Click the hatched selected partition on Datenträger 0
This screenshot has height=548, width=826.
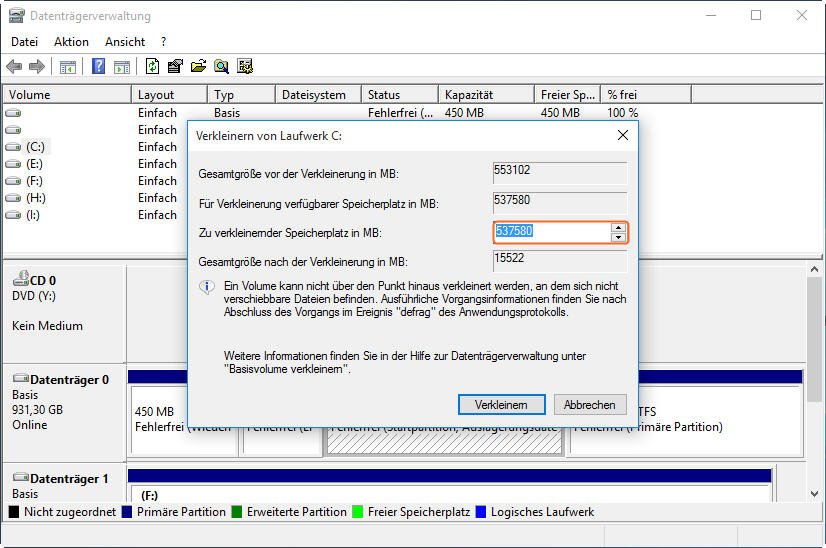[x=444, y=444]
